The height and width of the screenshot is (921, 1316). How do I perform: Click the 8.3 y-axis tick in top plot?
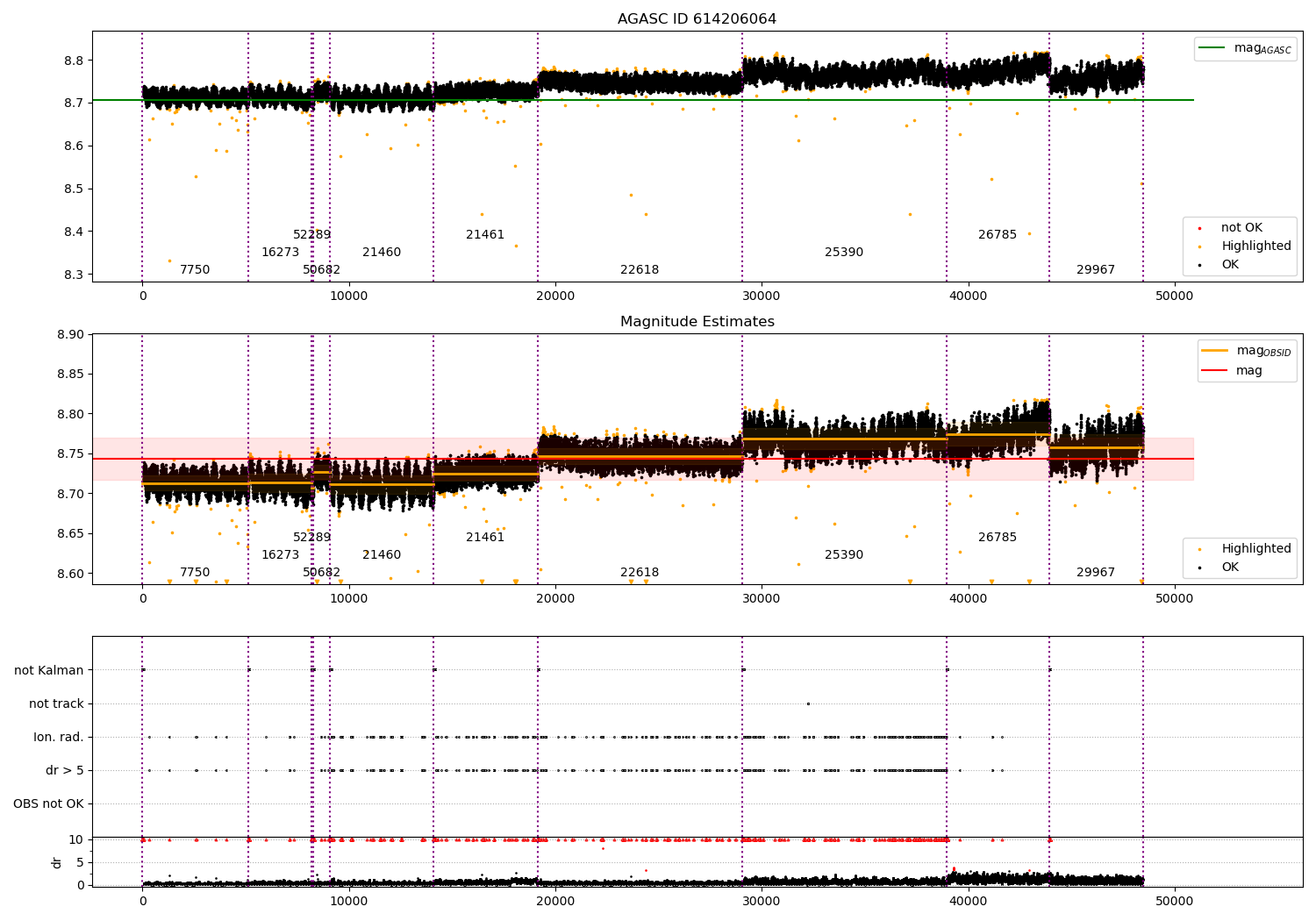(73, 275)
